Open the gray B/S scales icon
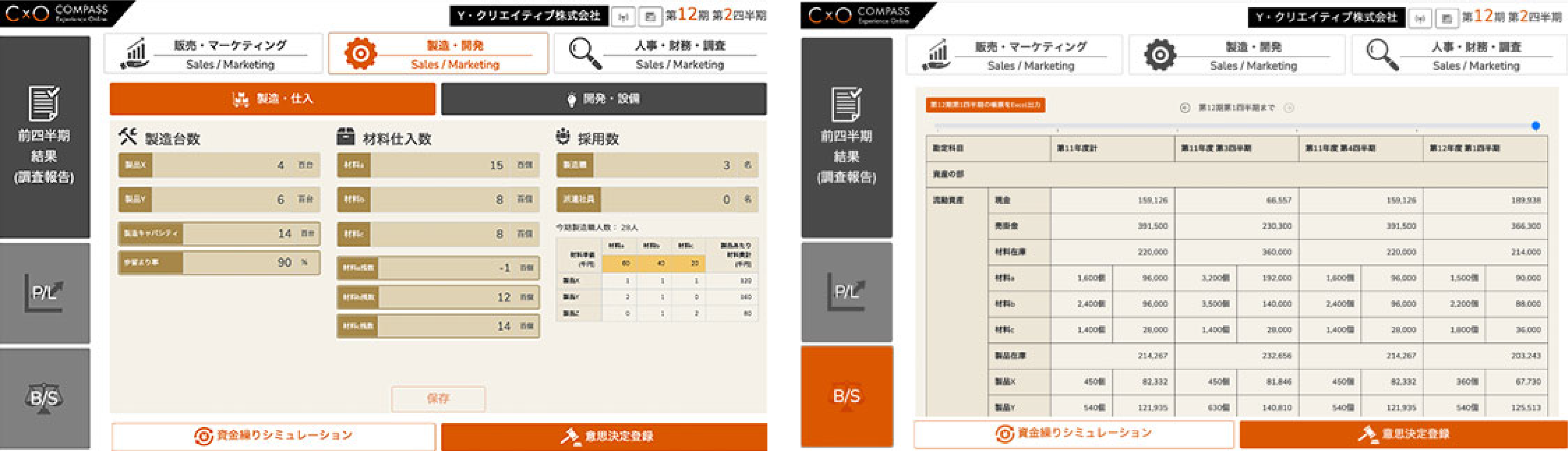 click(44, 398)
